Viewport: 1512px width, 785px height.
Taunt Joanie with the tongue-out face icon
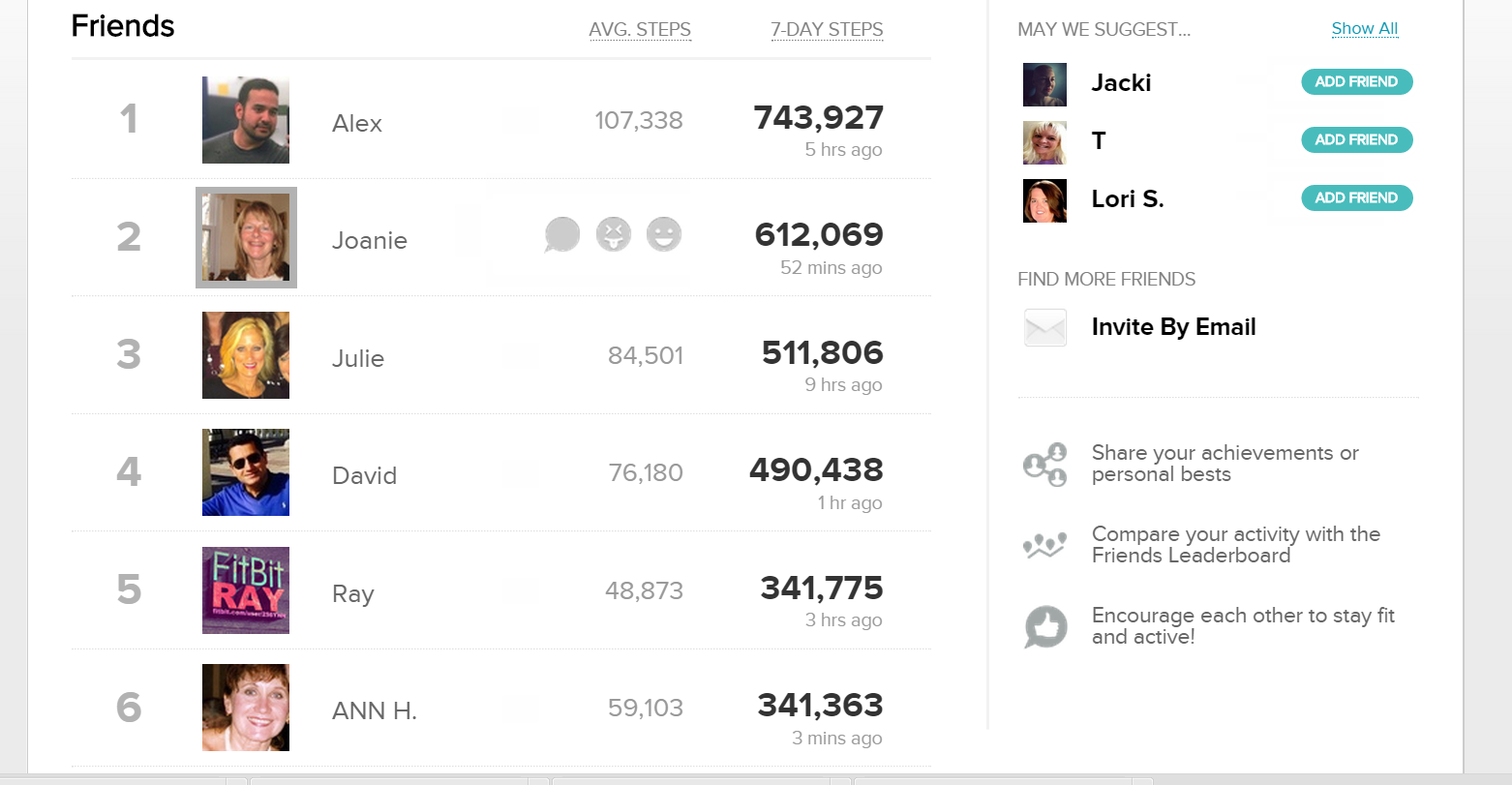point(614,234)
